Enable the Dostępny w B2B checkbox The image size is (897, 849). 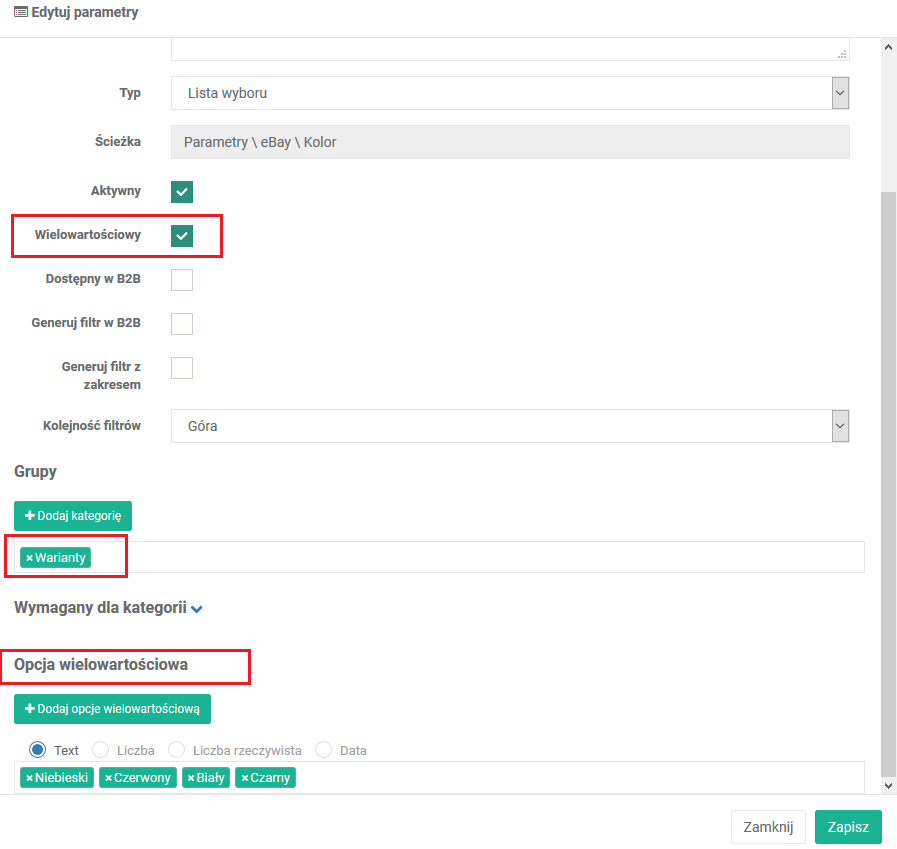[x=182, y=280]
